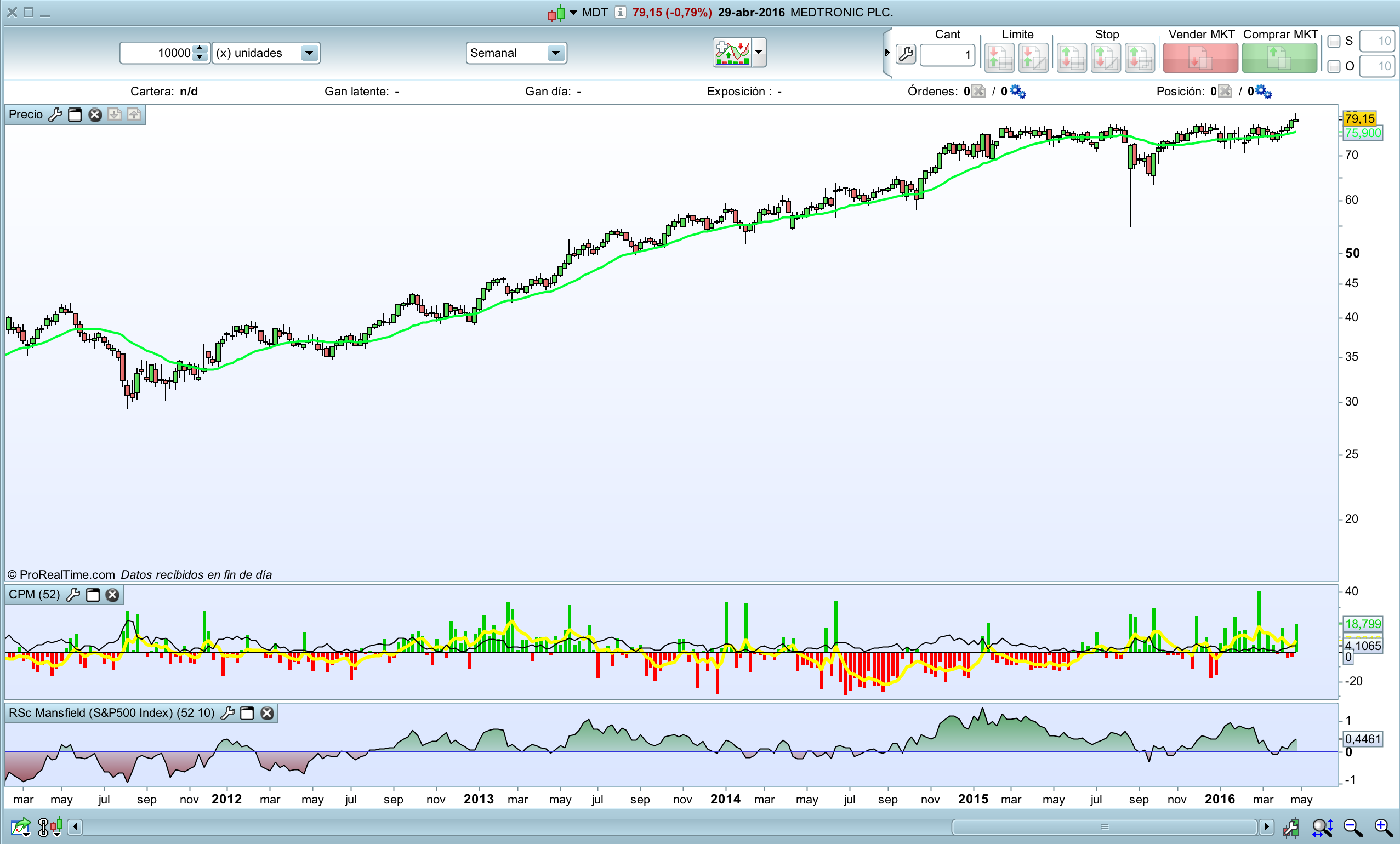Enable the S checkbox
The height and width of the screenshot is (844, 1400).
click(x=1334, y=42)
